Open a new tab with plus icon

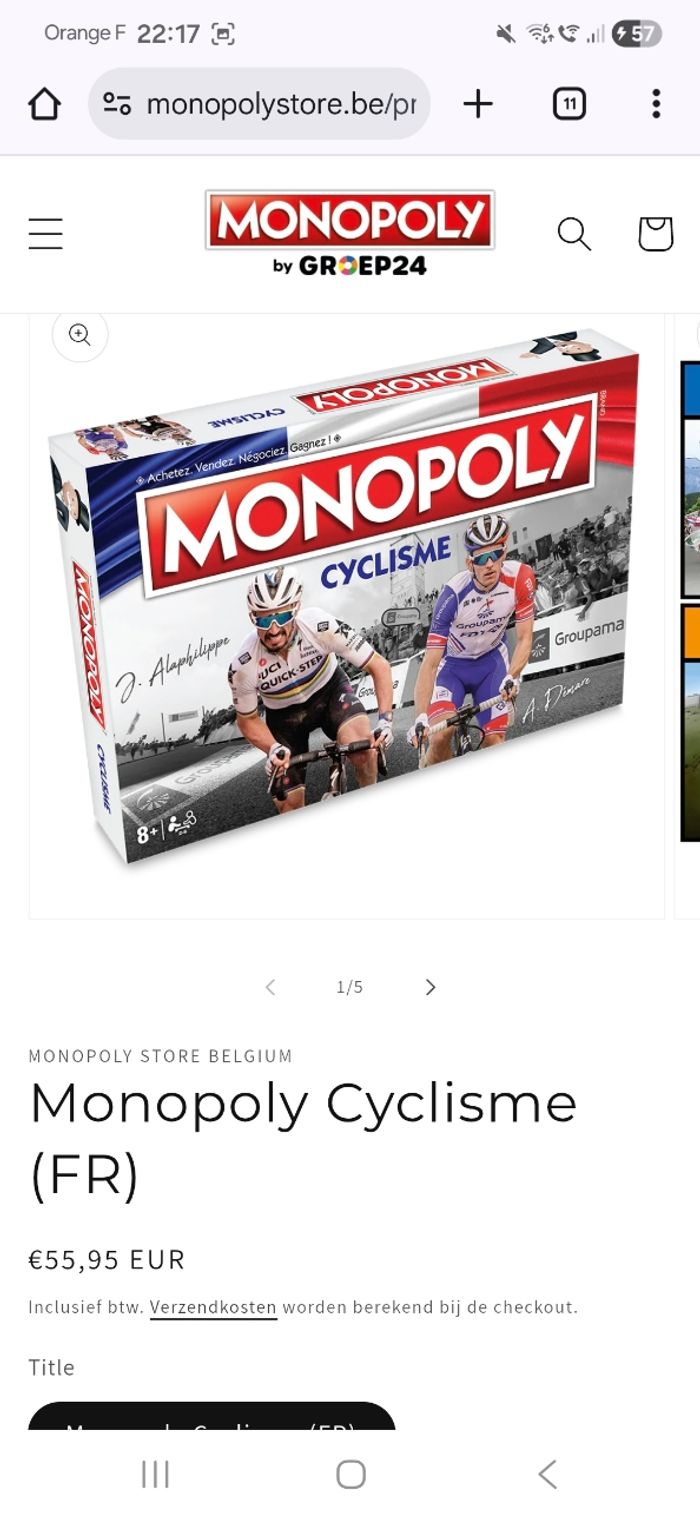pos(478,103)
